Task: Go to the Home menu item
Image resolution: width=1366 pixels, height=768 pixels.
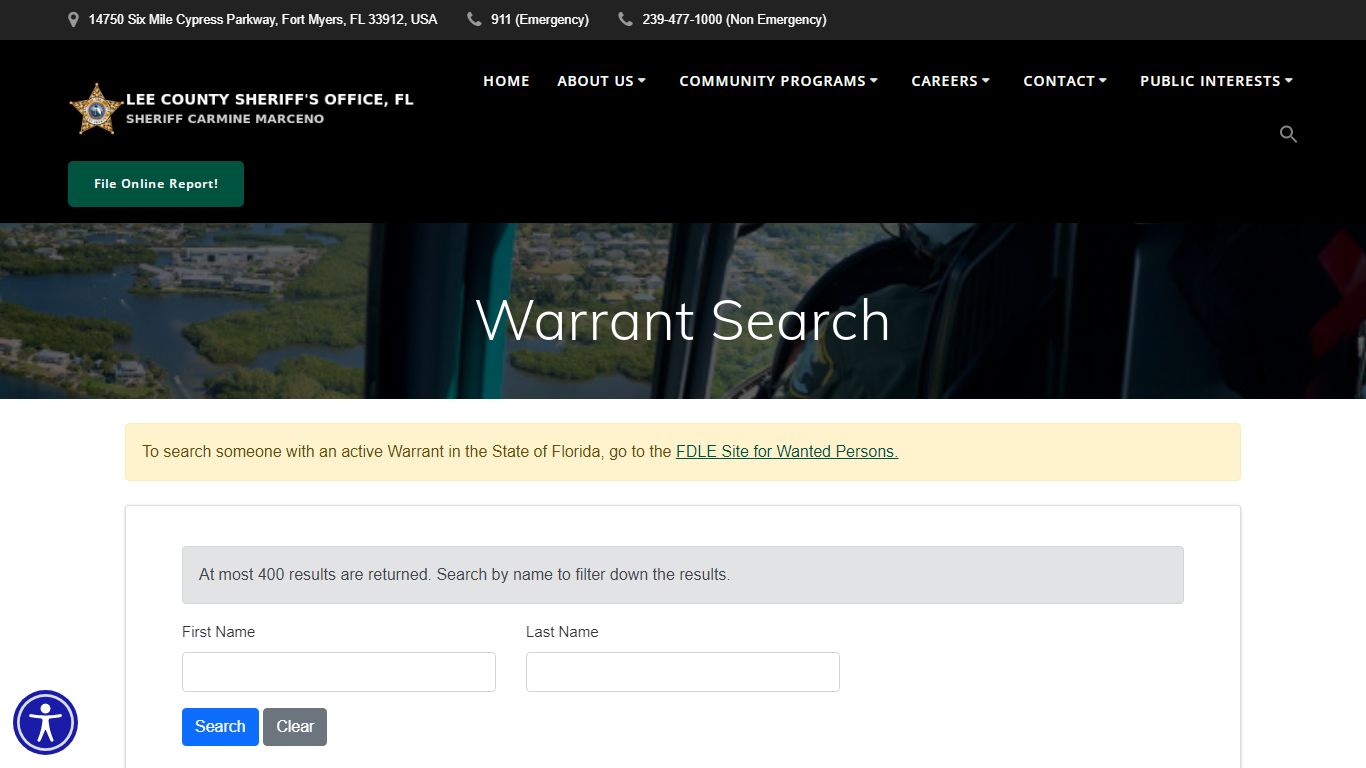Action: [506, 81]
